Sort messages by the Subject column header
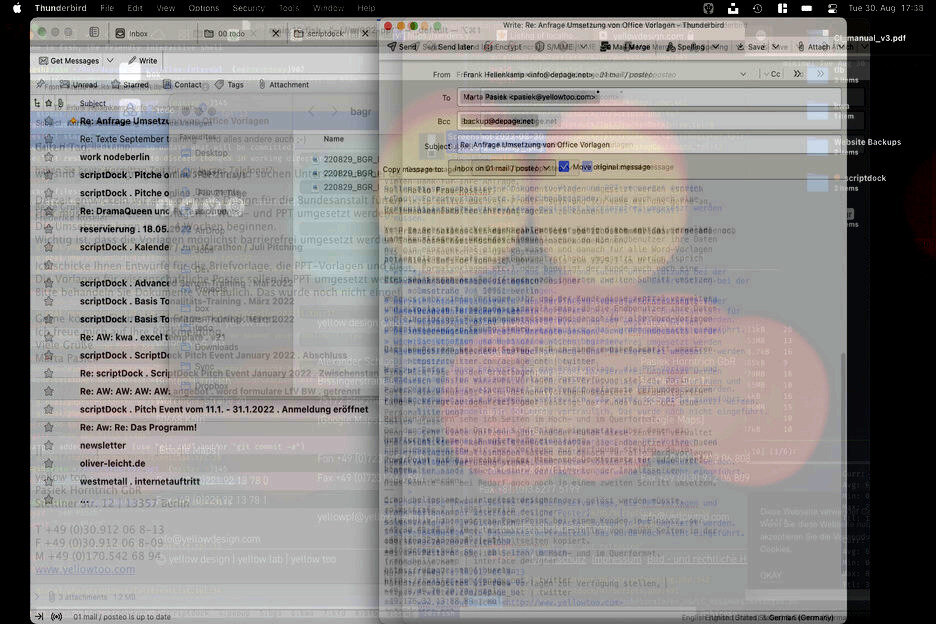This screenshot has height=624, width=936. point(93,103)
